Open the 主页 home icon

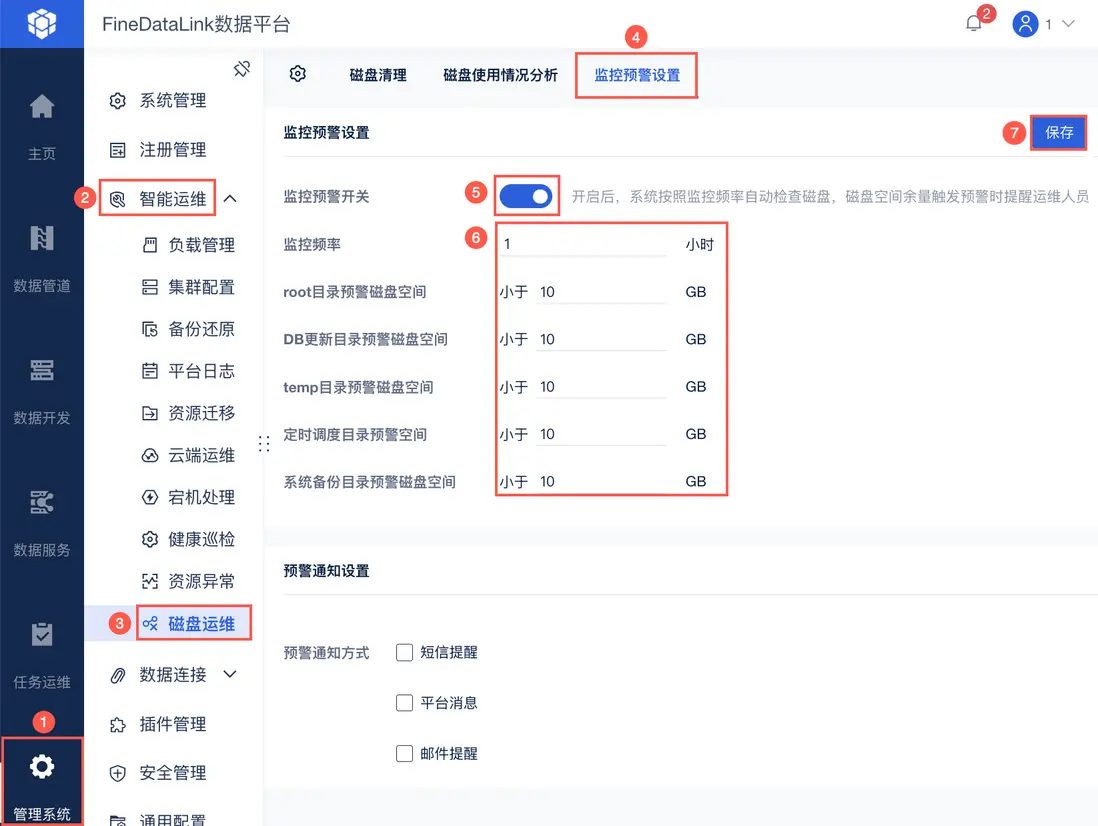point(41,106)
